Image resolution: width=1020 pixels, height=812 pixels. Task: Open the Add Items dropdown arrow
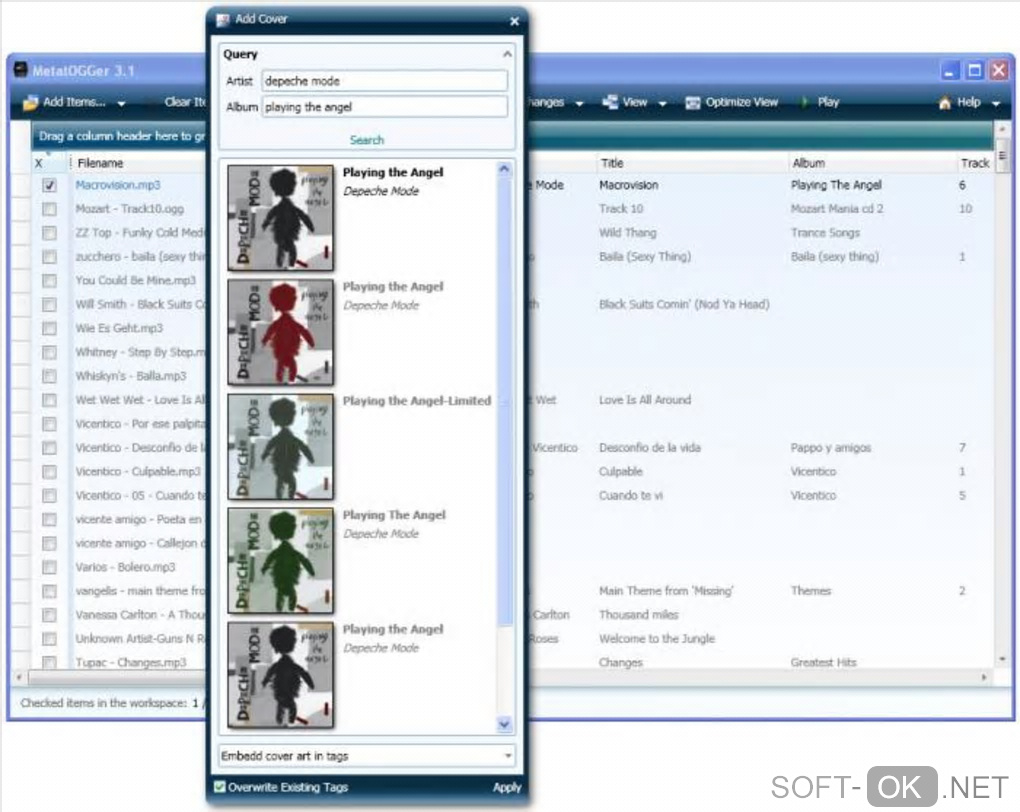point(121,103)
